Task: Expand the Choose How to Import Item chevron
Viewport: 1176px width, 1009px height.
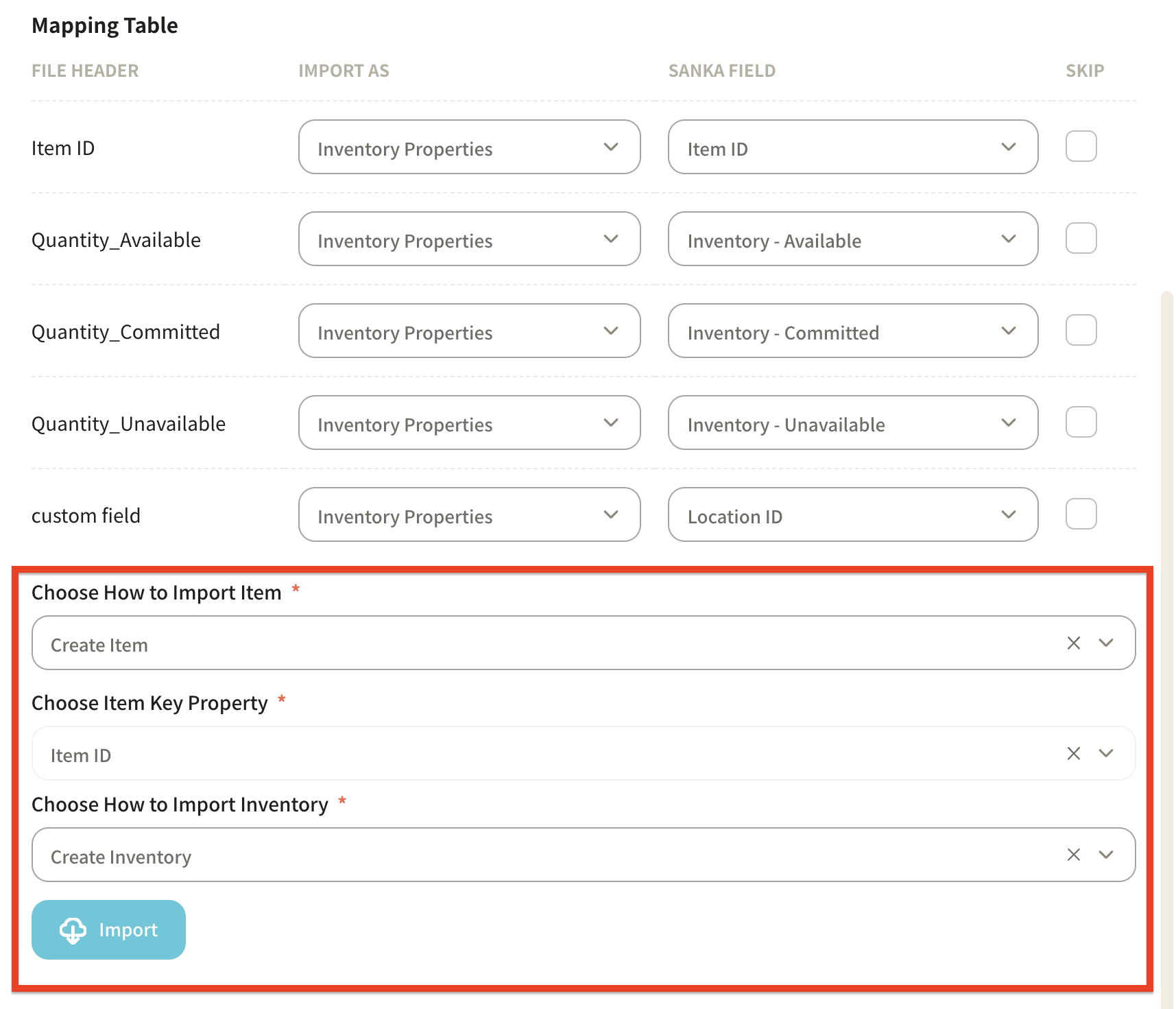Action: point(1105,643)
